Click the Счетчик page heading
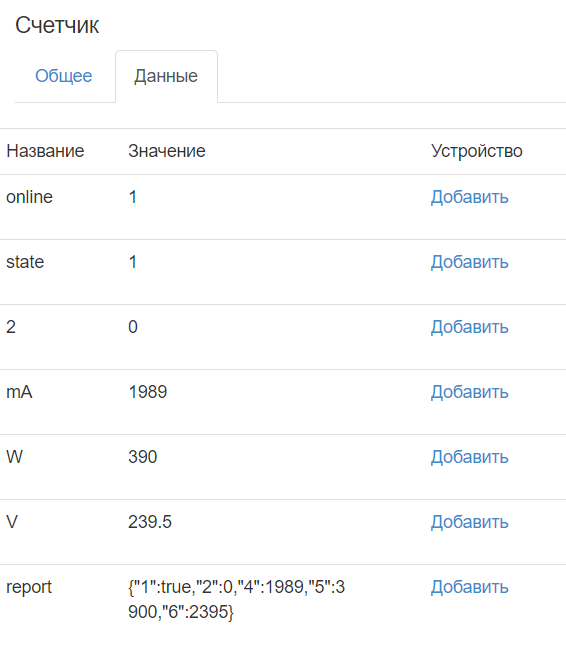Image resolution: width=566 pixels, height=665 pixels. click(x=57, y=25)
